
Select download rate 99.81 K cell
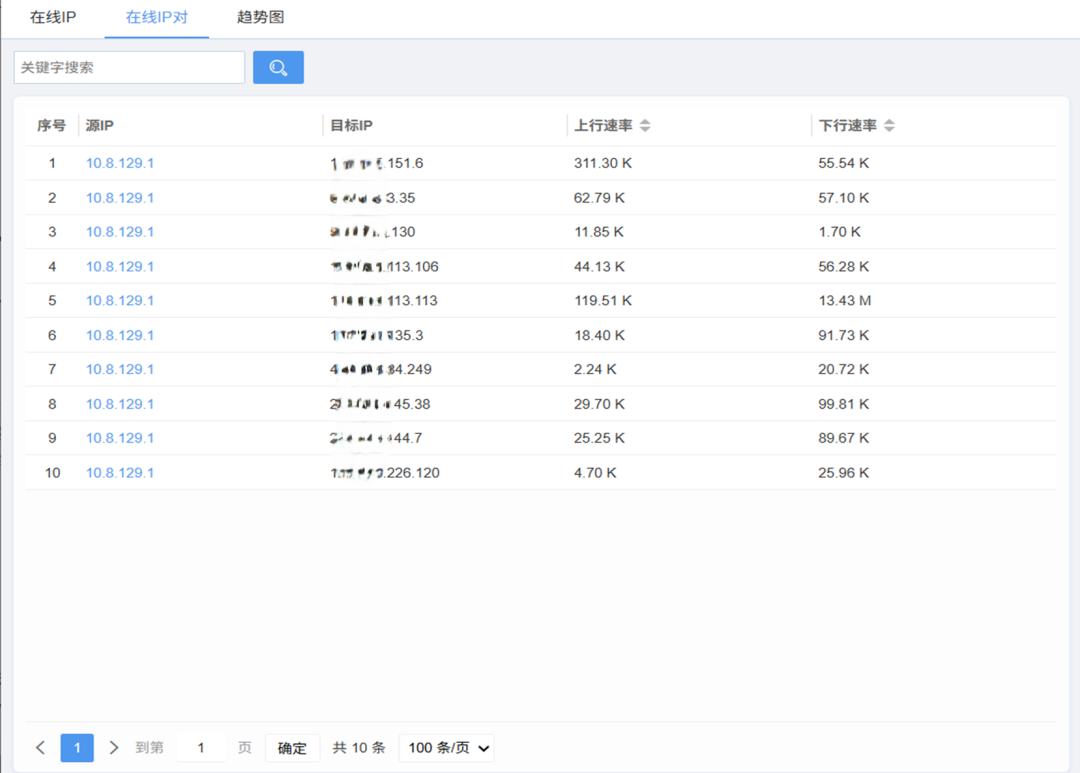[844, 404]
